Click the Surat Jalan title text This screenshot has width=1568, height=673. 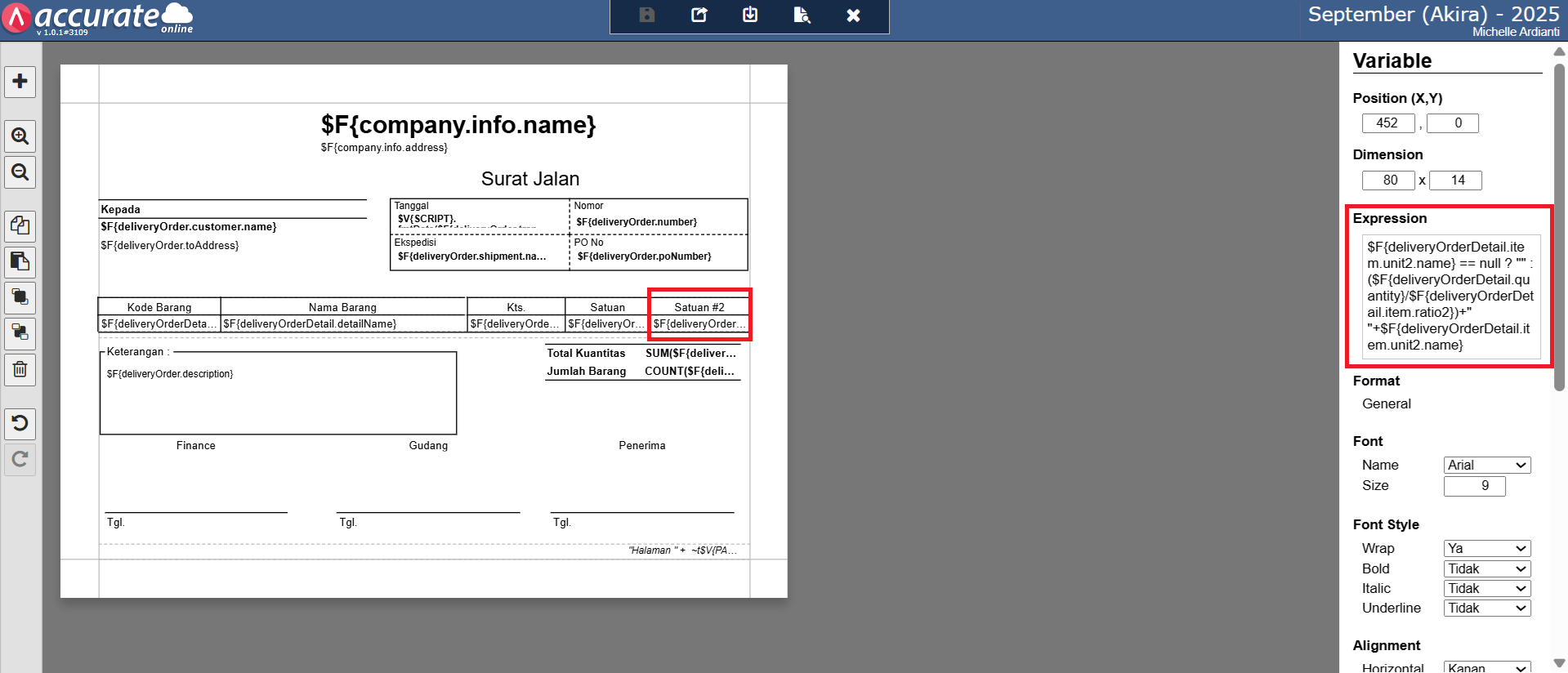529,179
